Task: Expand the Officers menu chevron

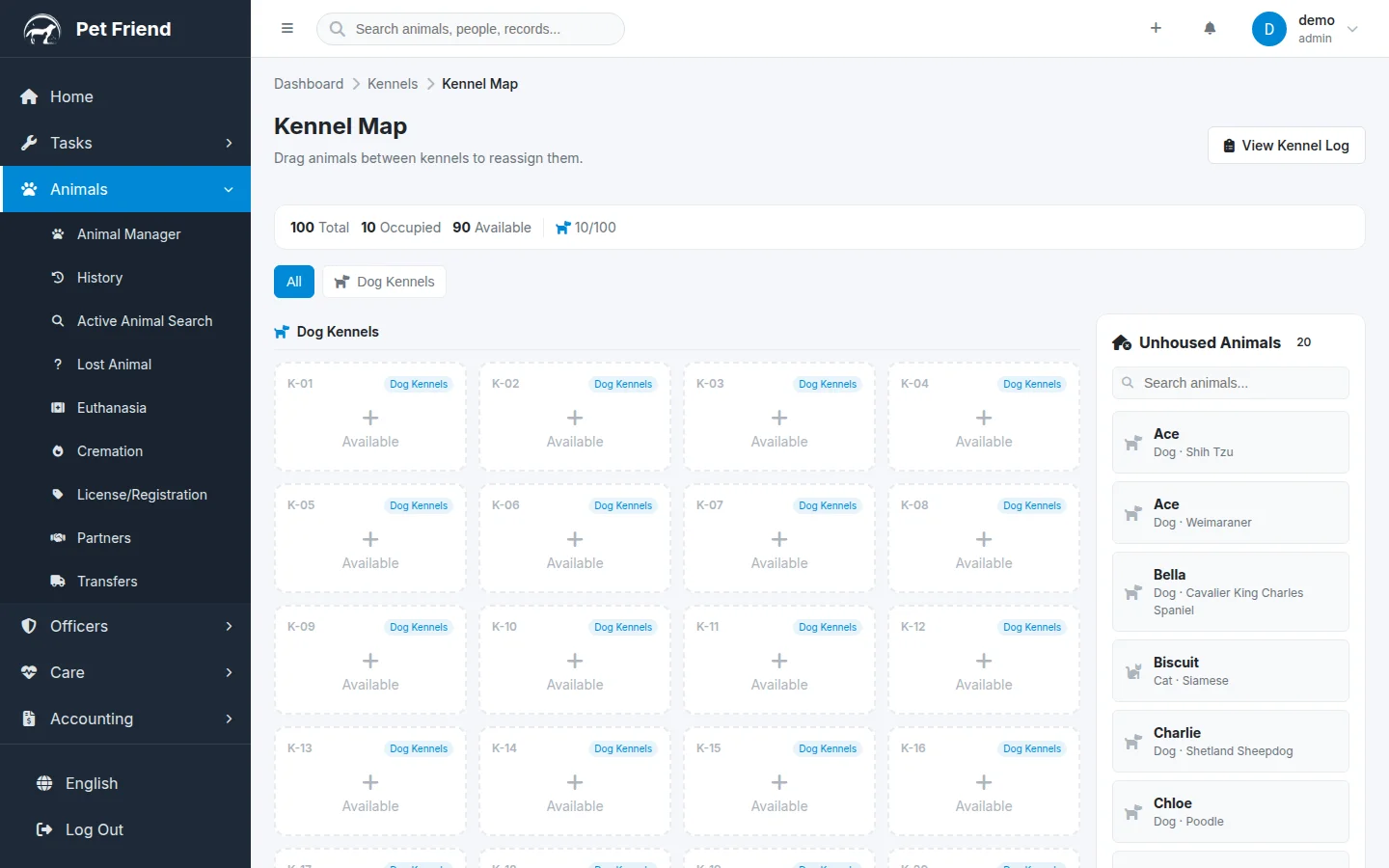Action: [x=229, y=626]
